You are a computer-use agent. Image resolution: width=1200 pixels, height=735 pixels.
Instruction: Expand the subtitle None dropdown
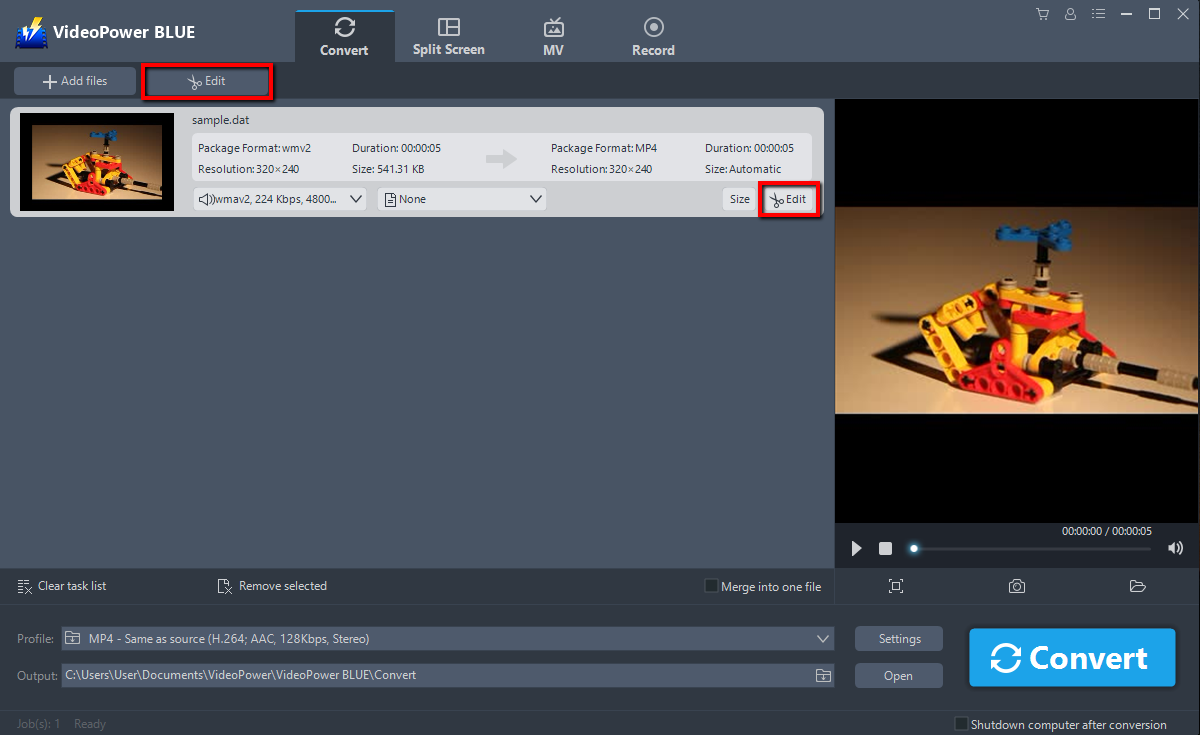click(462, 199)
